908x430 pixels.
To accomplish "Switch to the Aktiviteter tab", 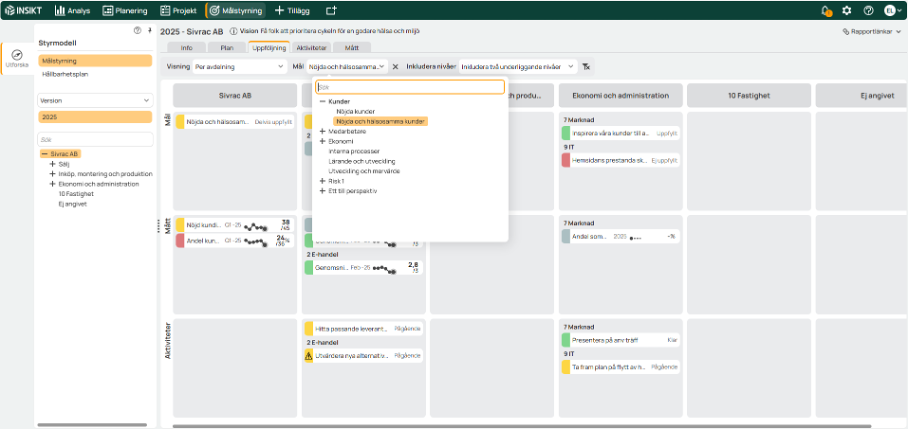I will tap(312, 47).
